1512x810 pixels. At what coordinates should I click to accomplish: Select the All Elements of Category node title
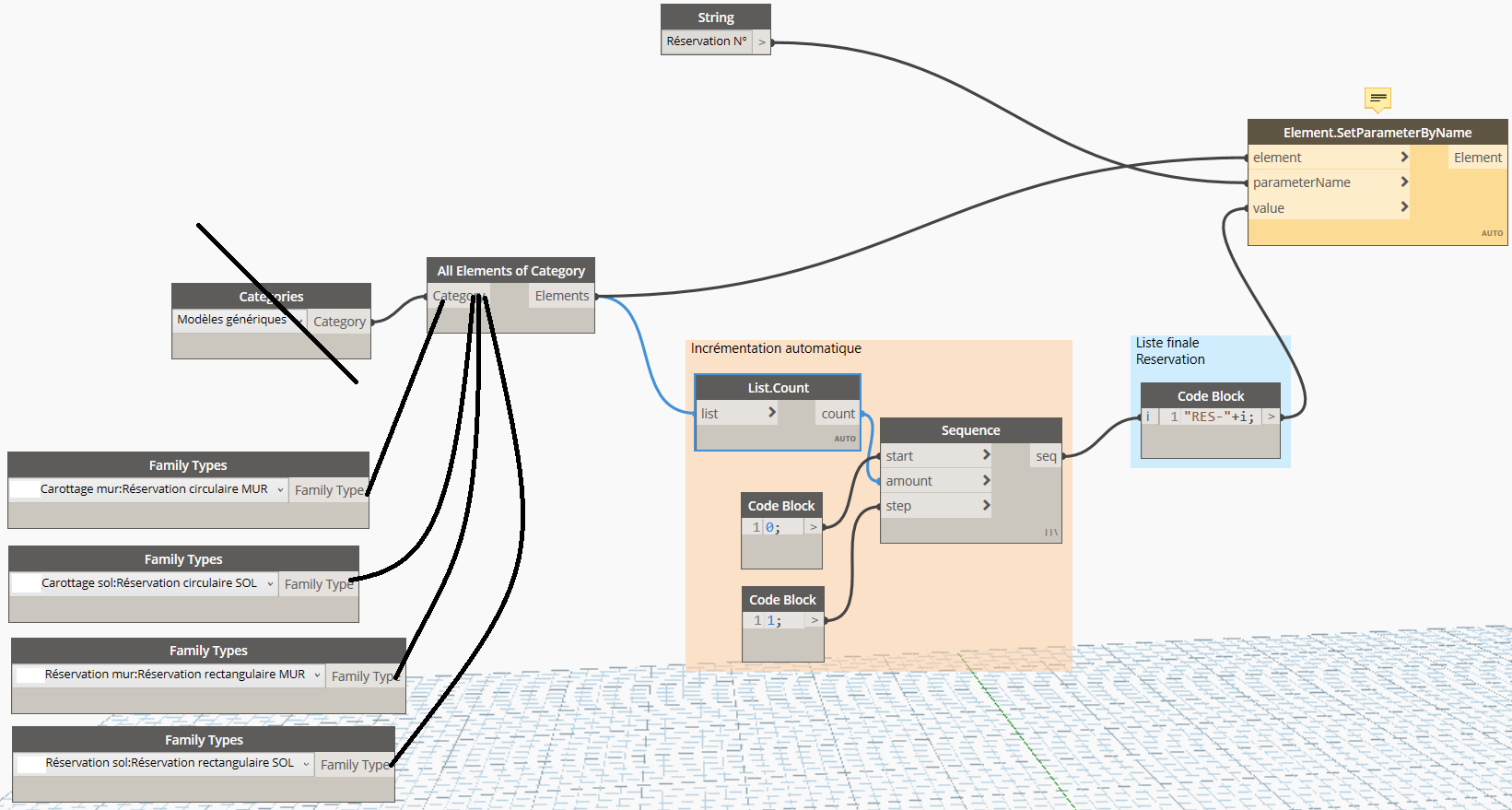511,271
